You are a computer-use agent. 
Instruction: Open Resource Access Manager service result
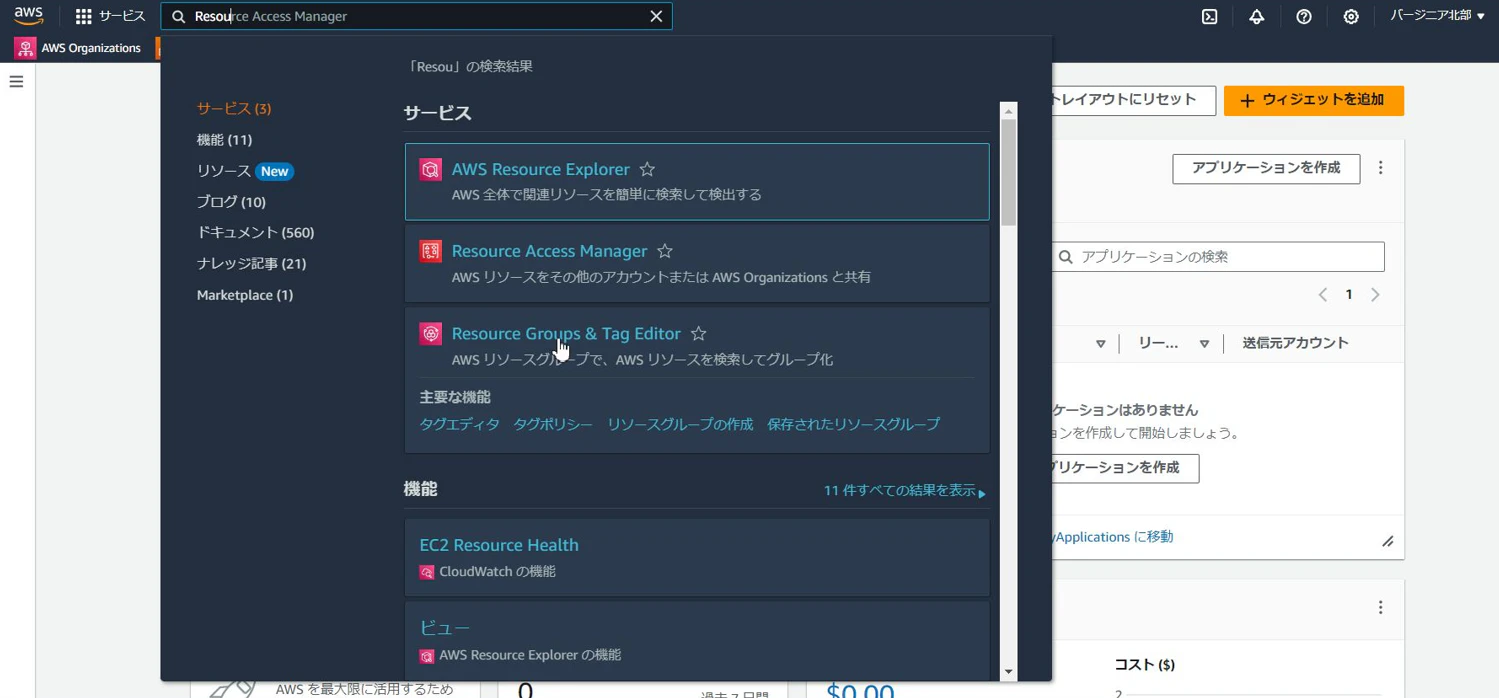point(550,251)
